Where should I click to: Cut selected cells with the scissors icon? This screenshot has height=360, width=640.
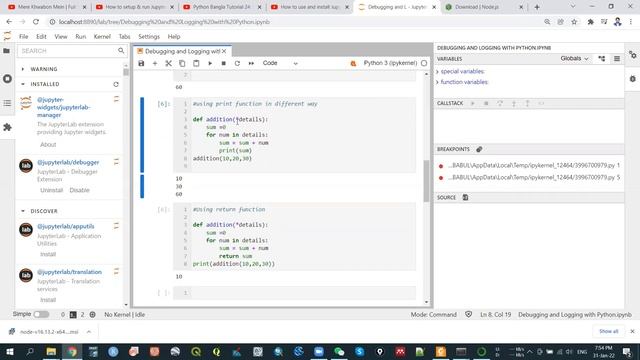[x=168, y=63]
